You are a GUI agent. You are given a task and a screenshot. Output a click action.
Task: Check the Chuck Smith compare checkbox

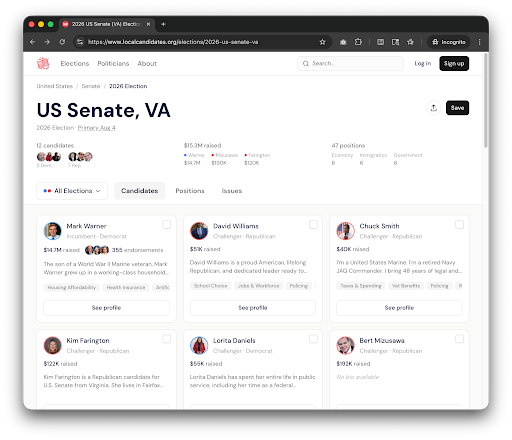pos(459,225)
